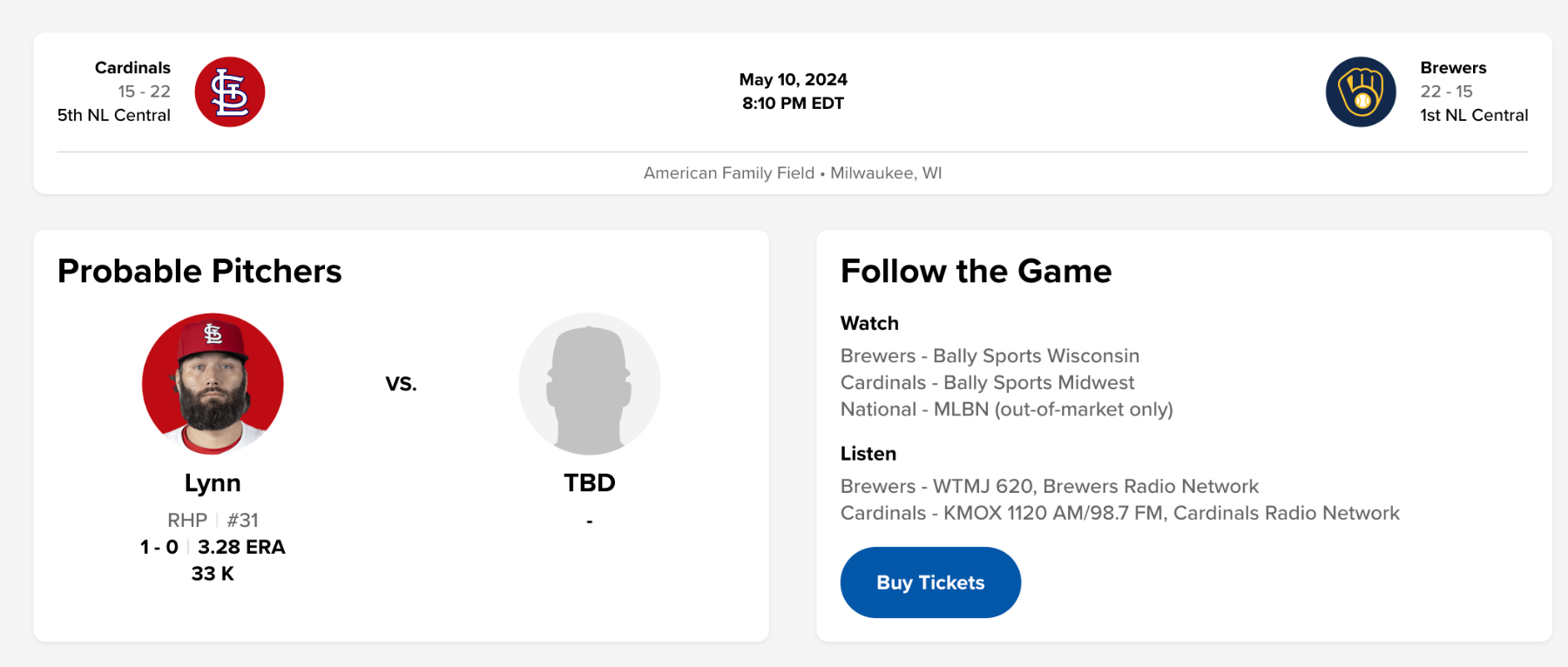Click the KMOX 1120 Cardinals Radio listing

coord(1119,514)
